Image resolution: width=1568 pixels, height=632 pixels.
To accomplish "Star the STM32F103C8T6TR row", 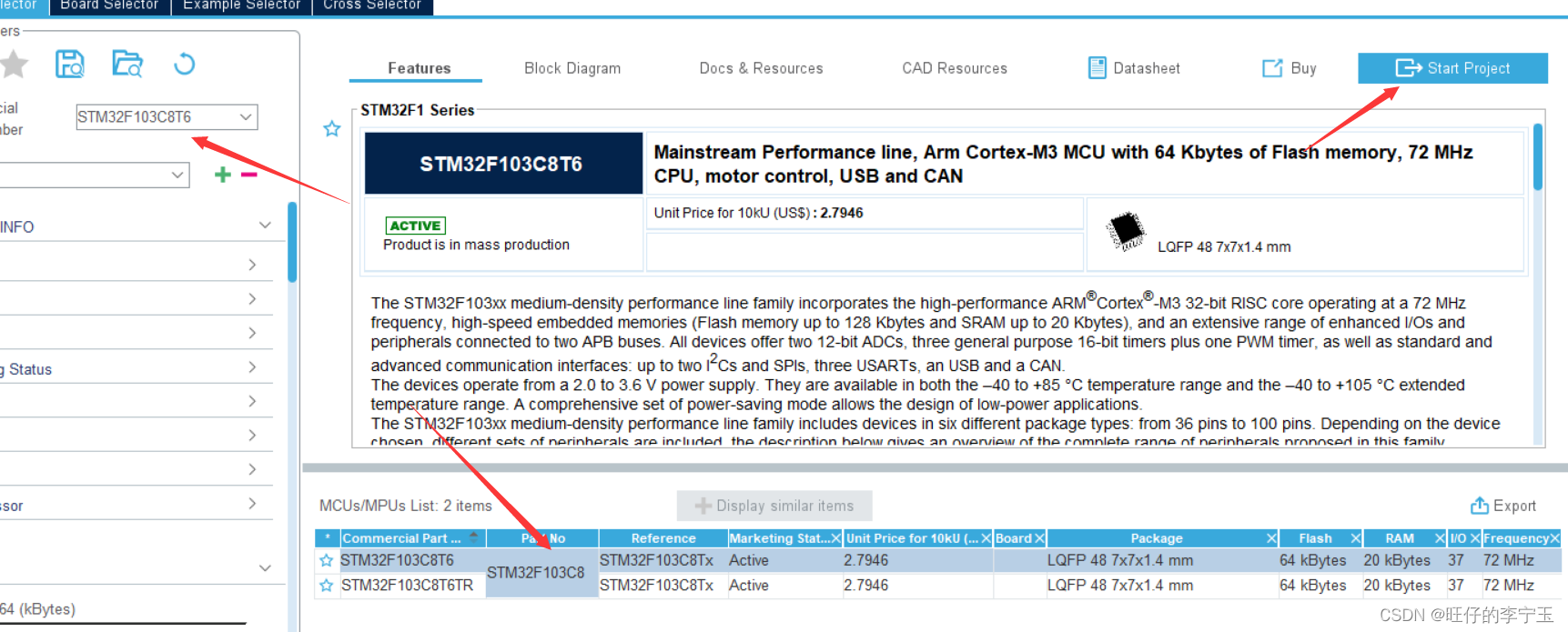I will coord(327,586).
